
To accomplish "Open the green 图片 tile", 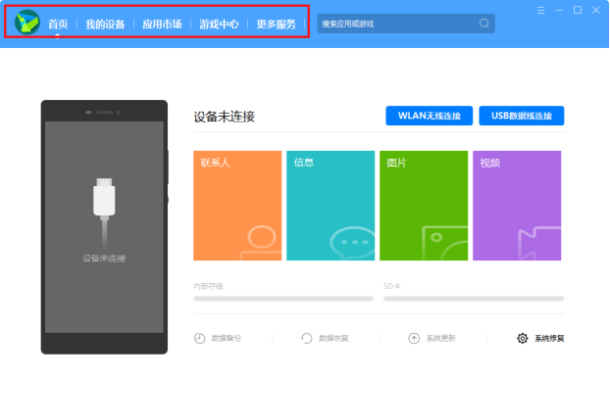I will point(424,205).
